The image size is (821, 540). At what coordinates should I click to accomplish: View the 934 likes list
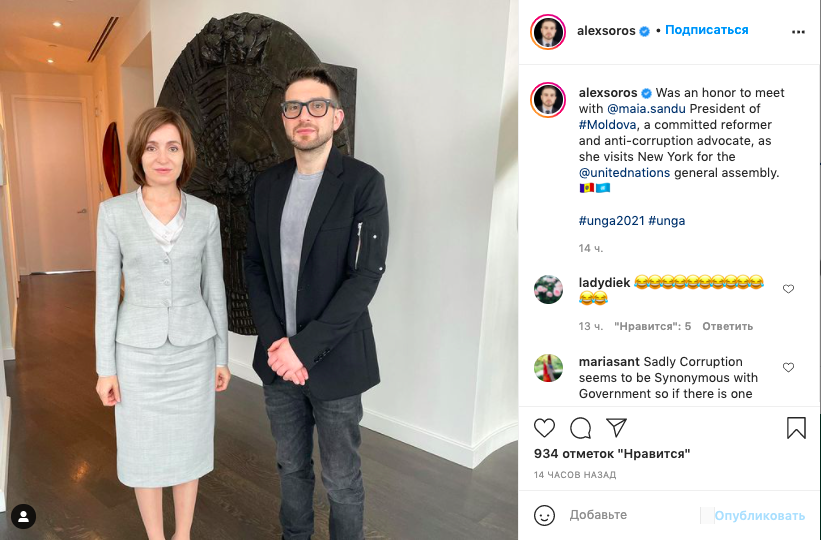tap(612, 454)
